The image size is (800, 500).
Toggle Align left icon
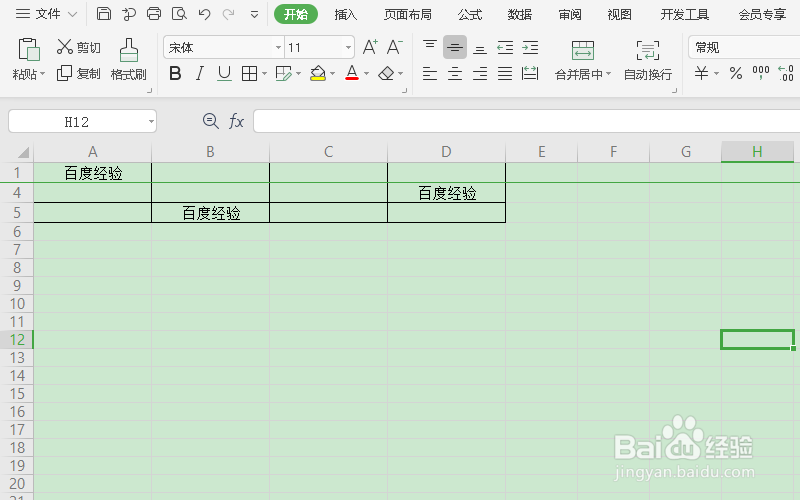point(430,74)
